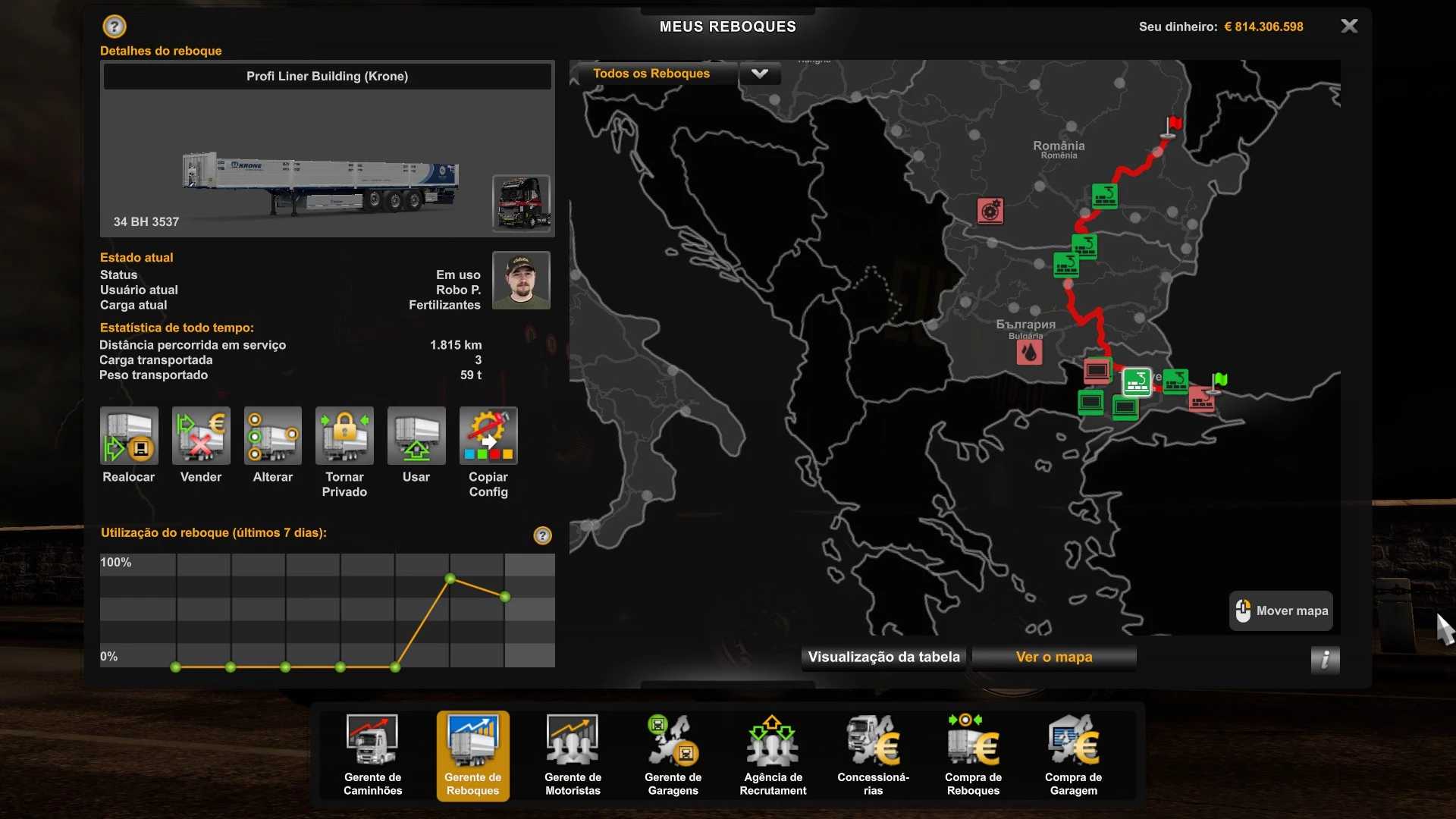
Task: Click the Mover mapa button
Action: pyautogui.click(x=1281, y=610)
